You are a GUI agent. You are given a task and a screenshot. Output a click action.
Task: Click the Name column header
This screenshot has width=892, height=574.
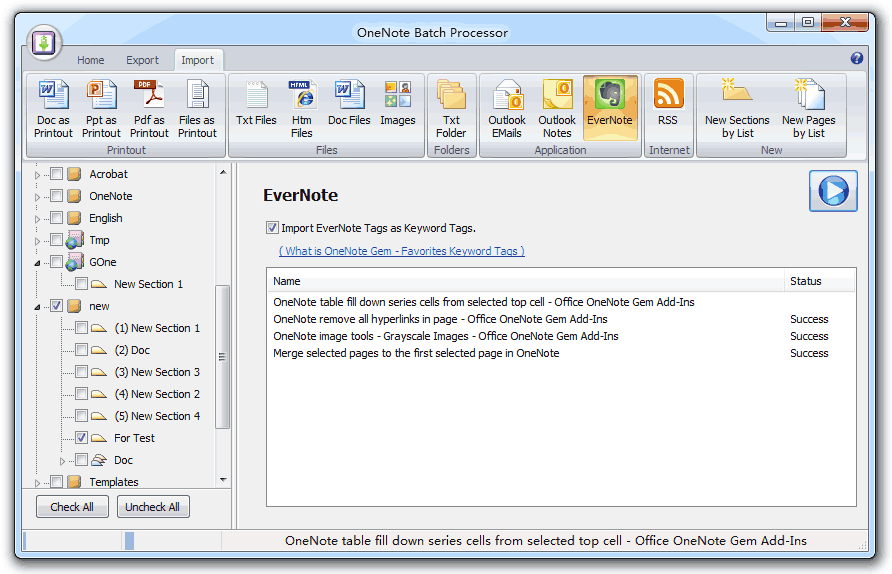526,281
